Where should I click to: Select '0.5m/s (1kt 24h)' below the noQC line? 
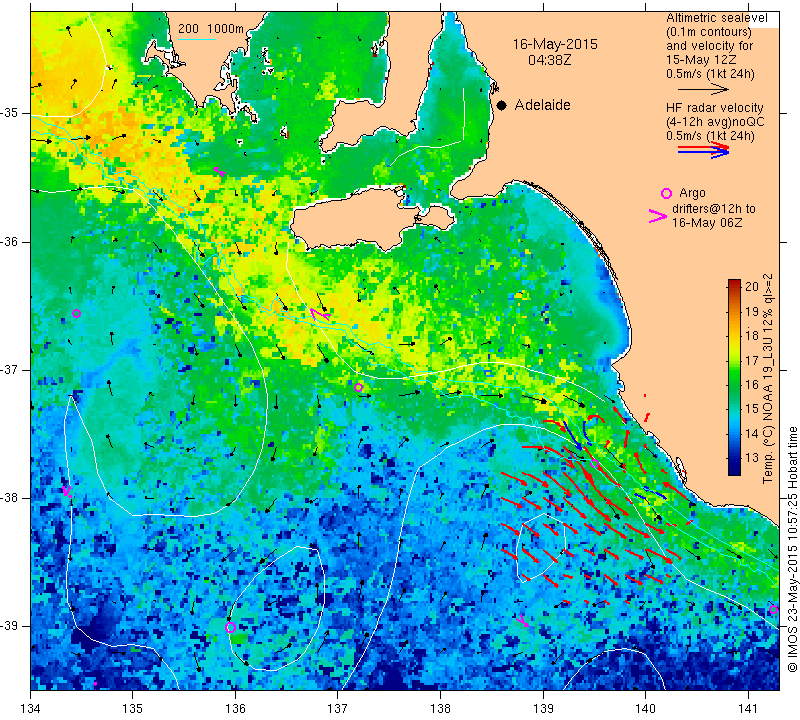pyautogui.click(x=710, y=136)
